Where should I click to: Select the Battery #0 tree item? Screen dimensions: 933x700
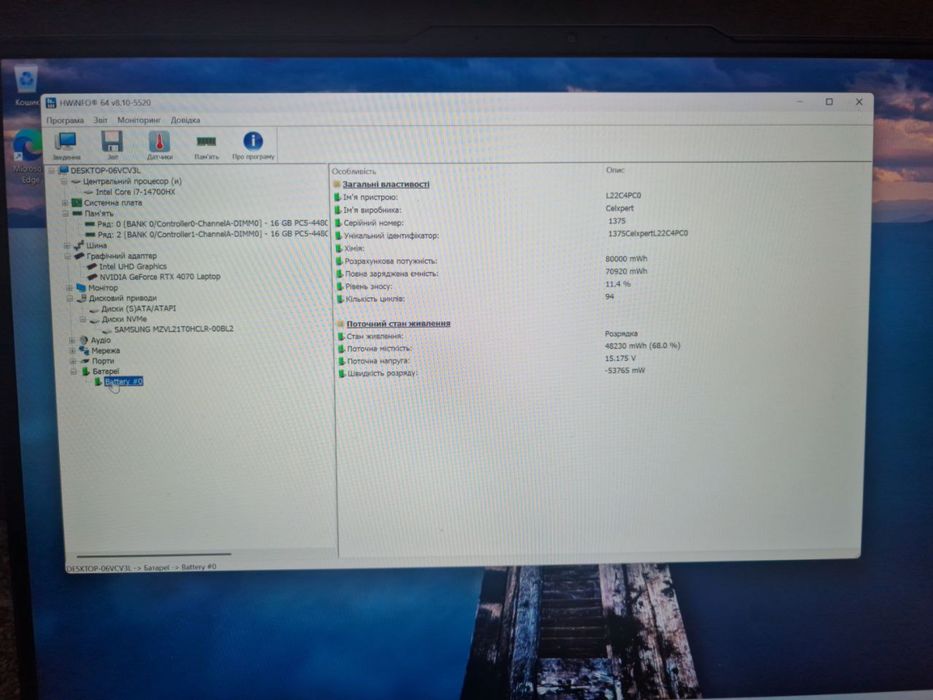click(x=124, y=382)
